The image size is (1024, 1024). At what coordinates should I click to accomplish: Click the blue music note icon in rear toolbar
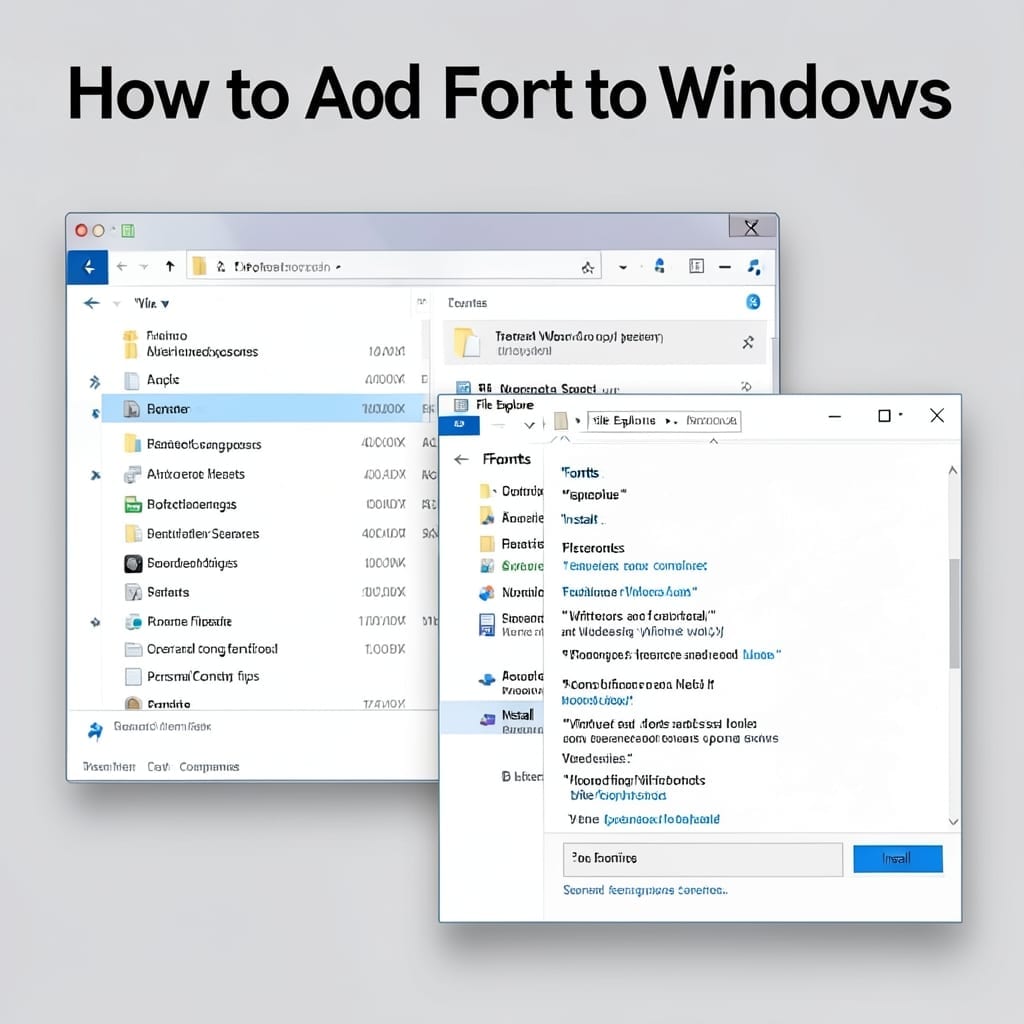click(x=754, y=266)
